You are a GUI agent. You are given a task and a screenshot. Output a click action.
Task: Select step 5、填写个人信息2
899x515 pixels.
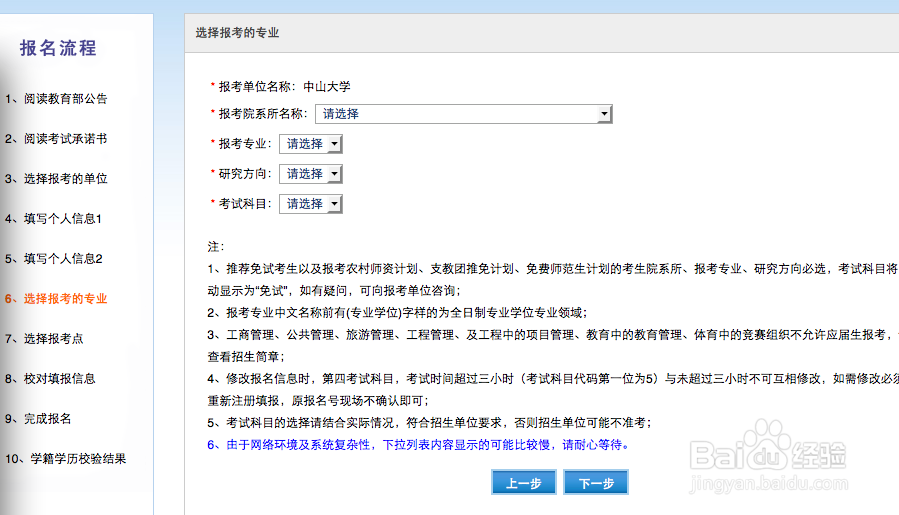pos(53,259)
